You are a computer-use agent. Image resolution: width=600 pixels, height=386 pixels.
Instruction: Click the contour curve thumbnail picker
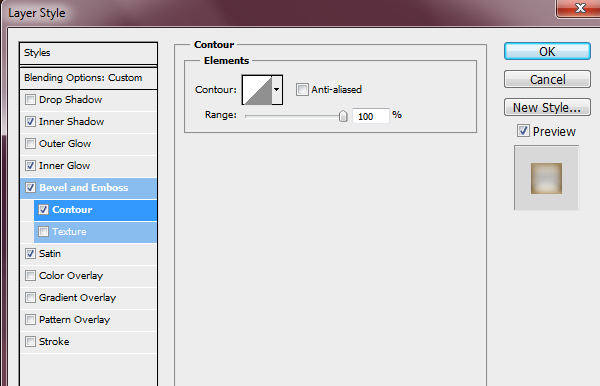[x=258, y=90]
